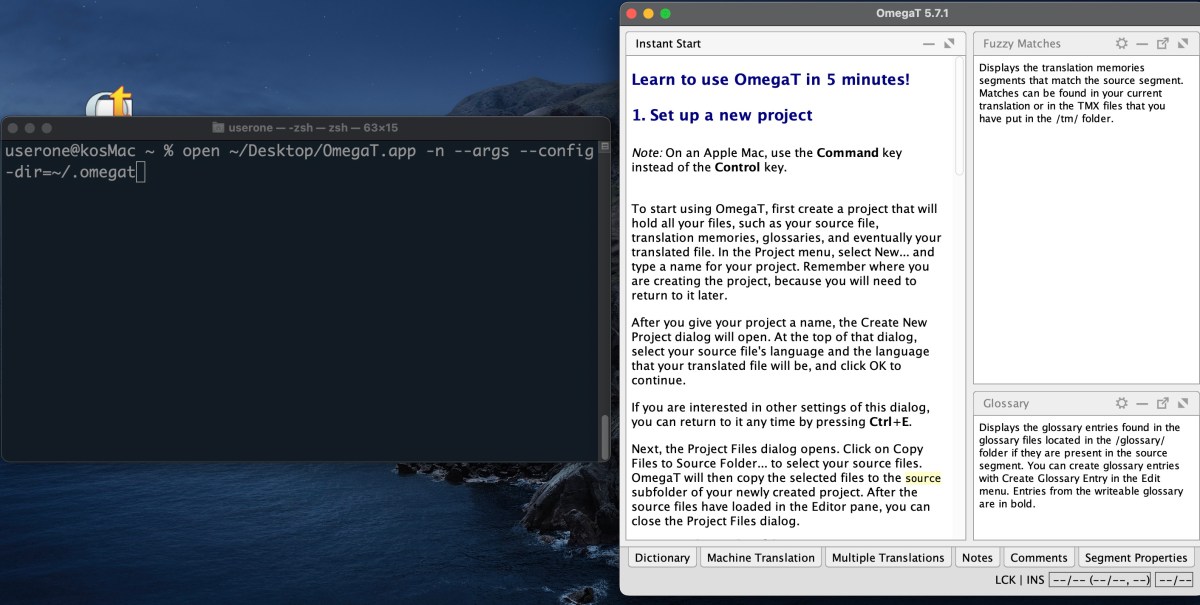
Task: Undock the Glossary pane
Action: coord(1162,404)
